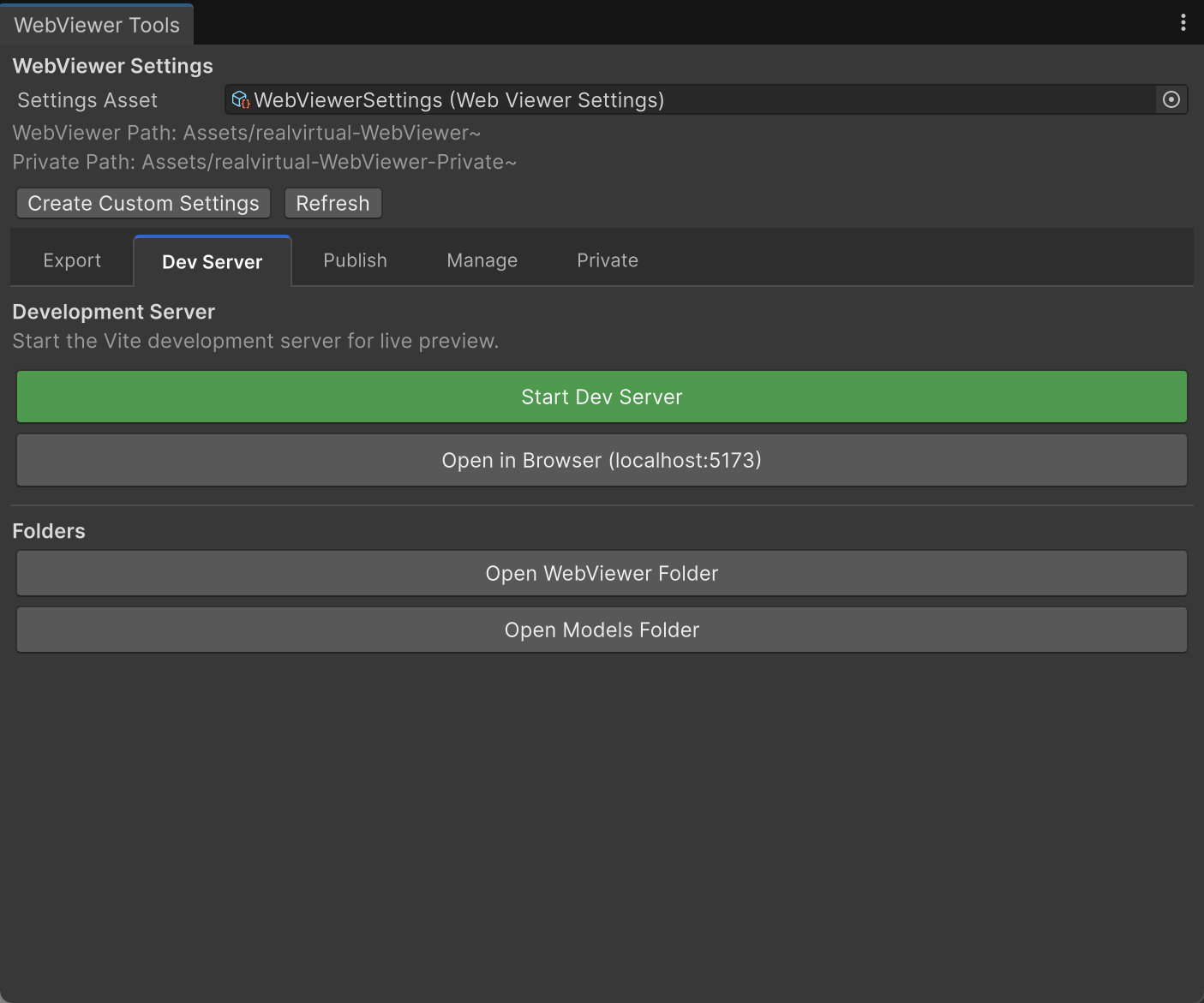Switch to the Private tab

coord(607,260)
